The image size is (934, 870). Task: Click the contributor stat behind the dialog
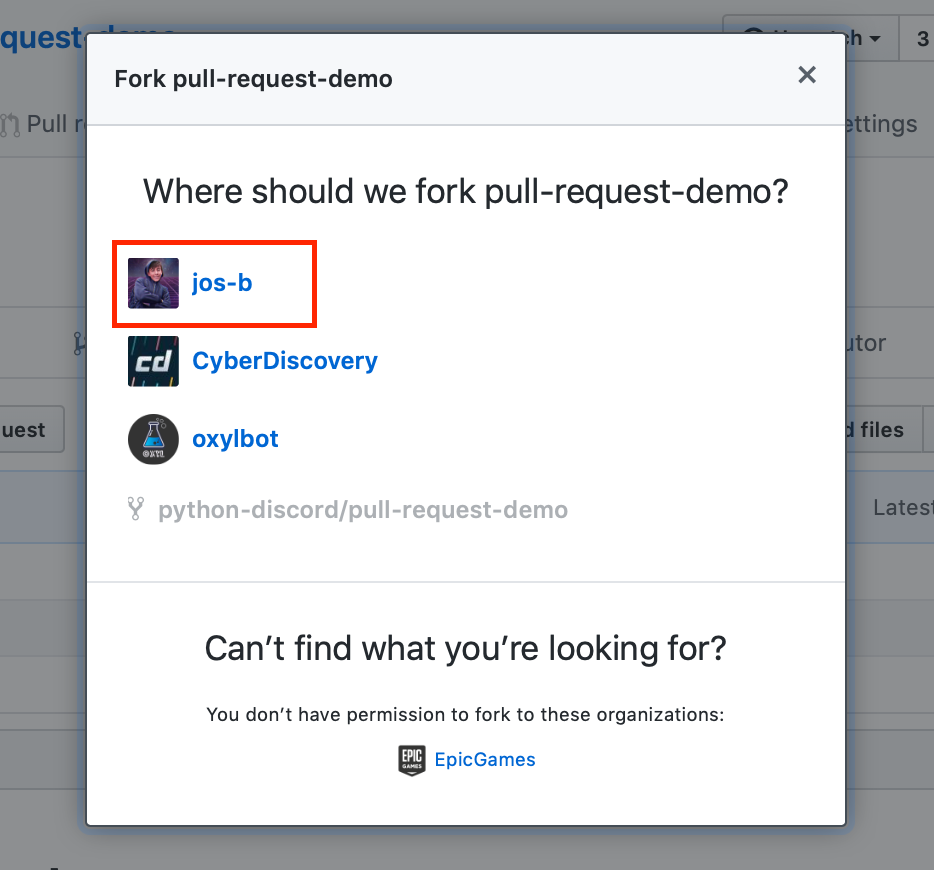pos(866,343)
